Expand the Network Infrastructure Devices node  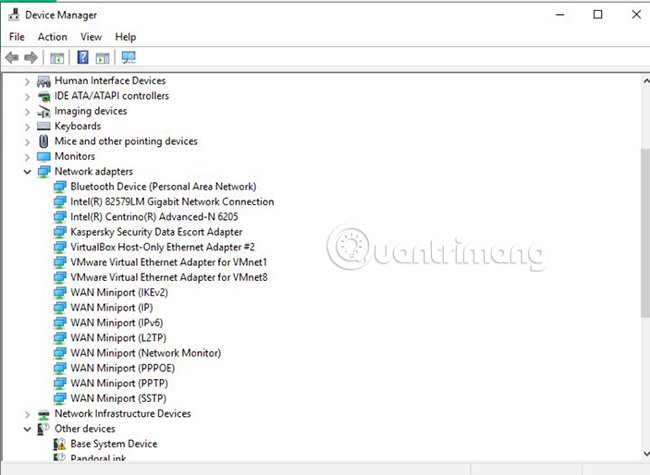[27, 414]
